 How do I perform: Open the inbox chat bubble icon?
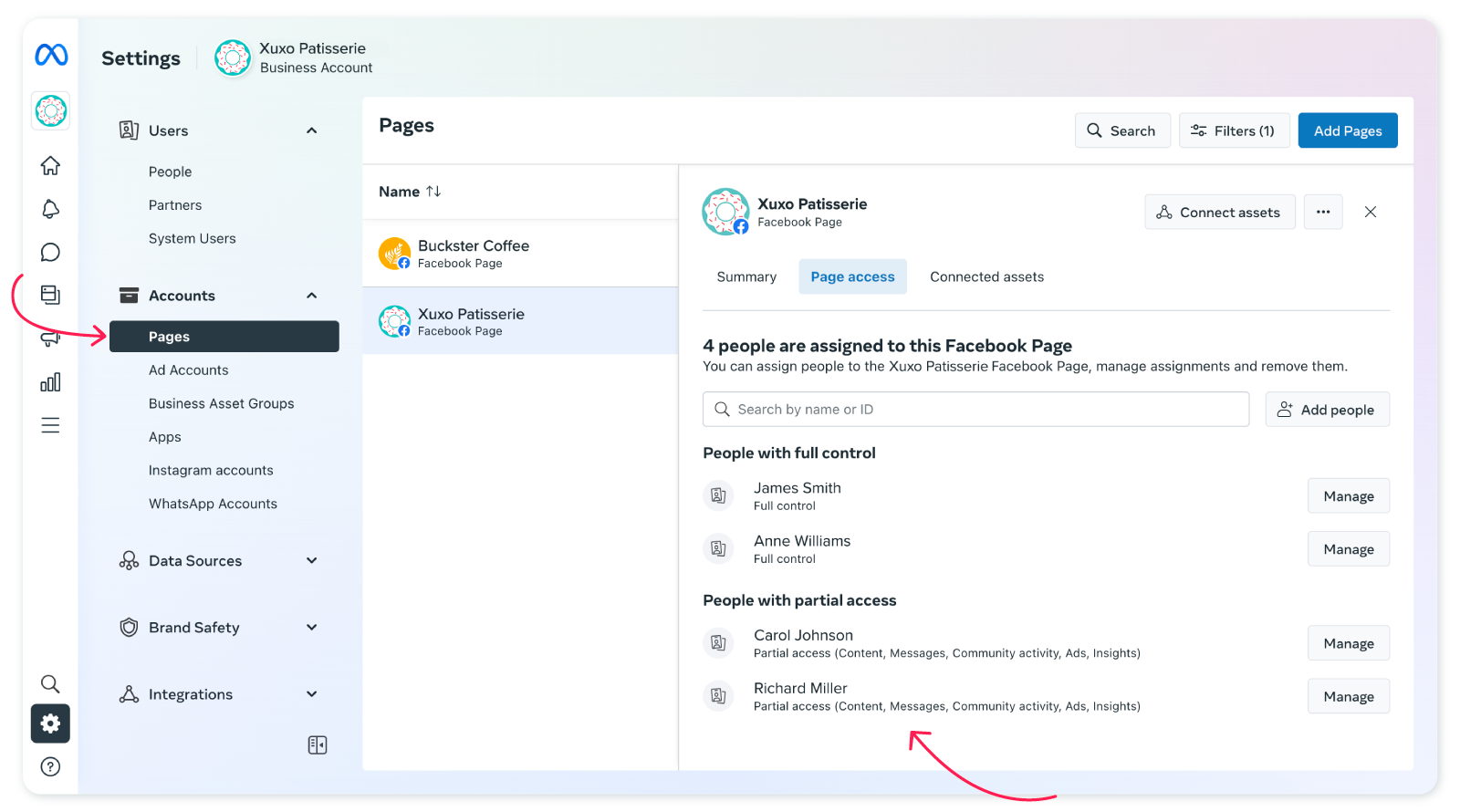[x=51, y=253]
